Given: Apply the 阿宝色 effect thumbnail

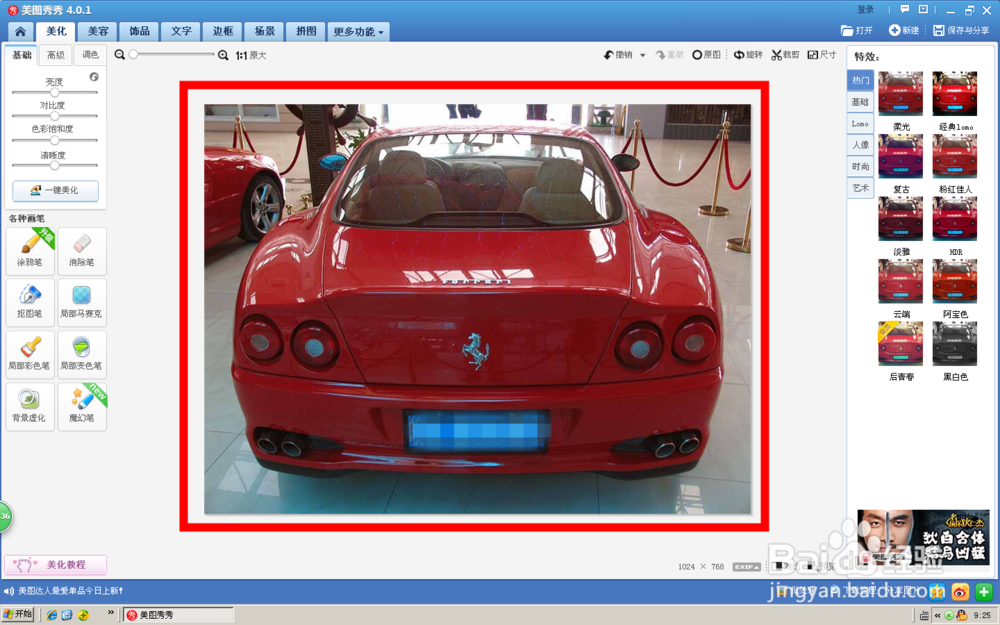Looking at the screenshot, I should coord(955,281).
